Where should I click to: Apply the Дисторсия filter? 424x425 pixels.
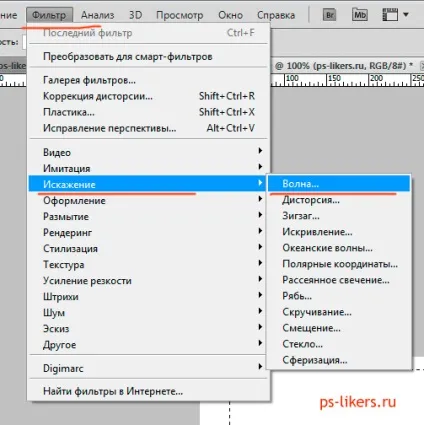pyautogui.click(x=339, y=200)
